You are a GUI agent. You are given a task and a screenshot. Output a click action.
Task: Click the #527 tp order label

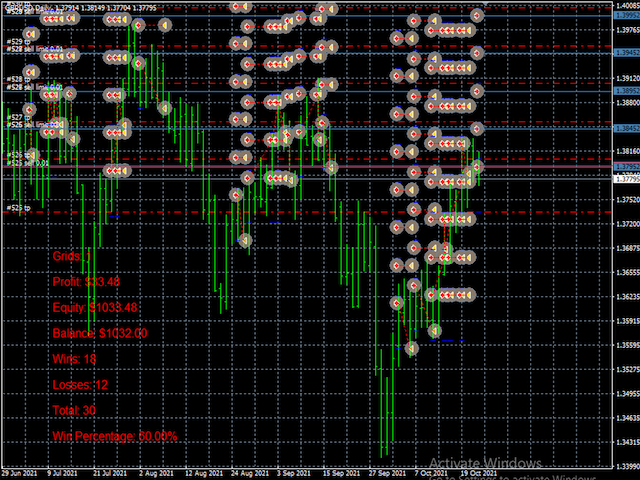click(18, 118)
